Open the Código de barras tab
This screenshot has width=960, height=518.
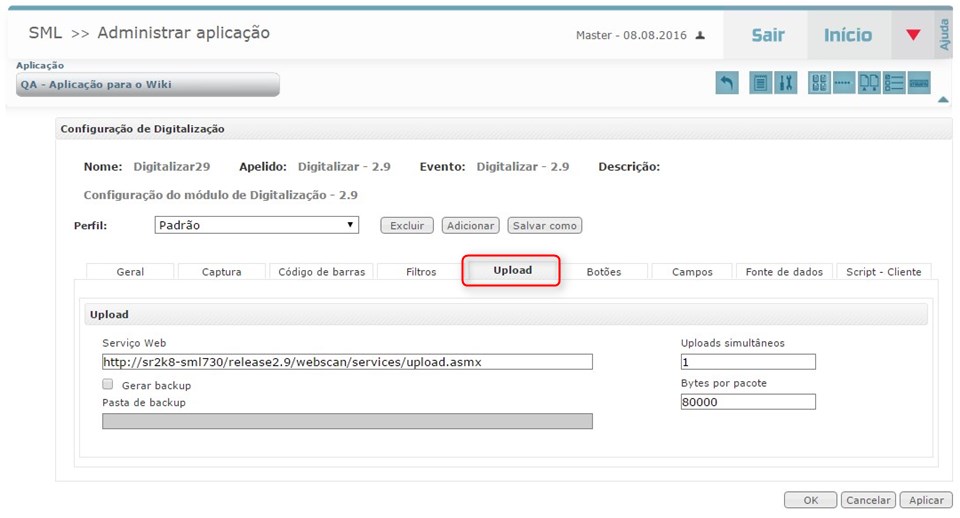[x=322, y=272]
